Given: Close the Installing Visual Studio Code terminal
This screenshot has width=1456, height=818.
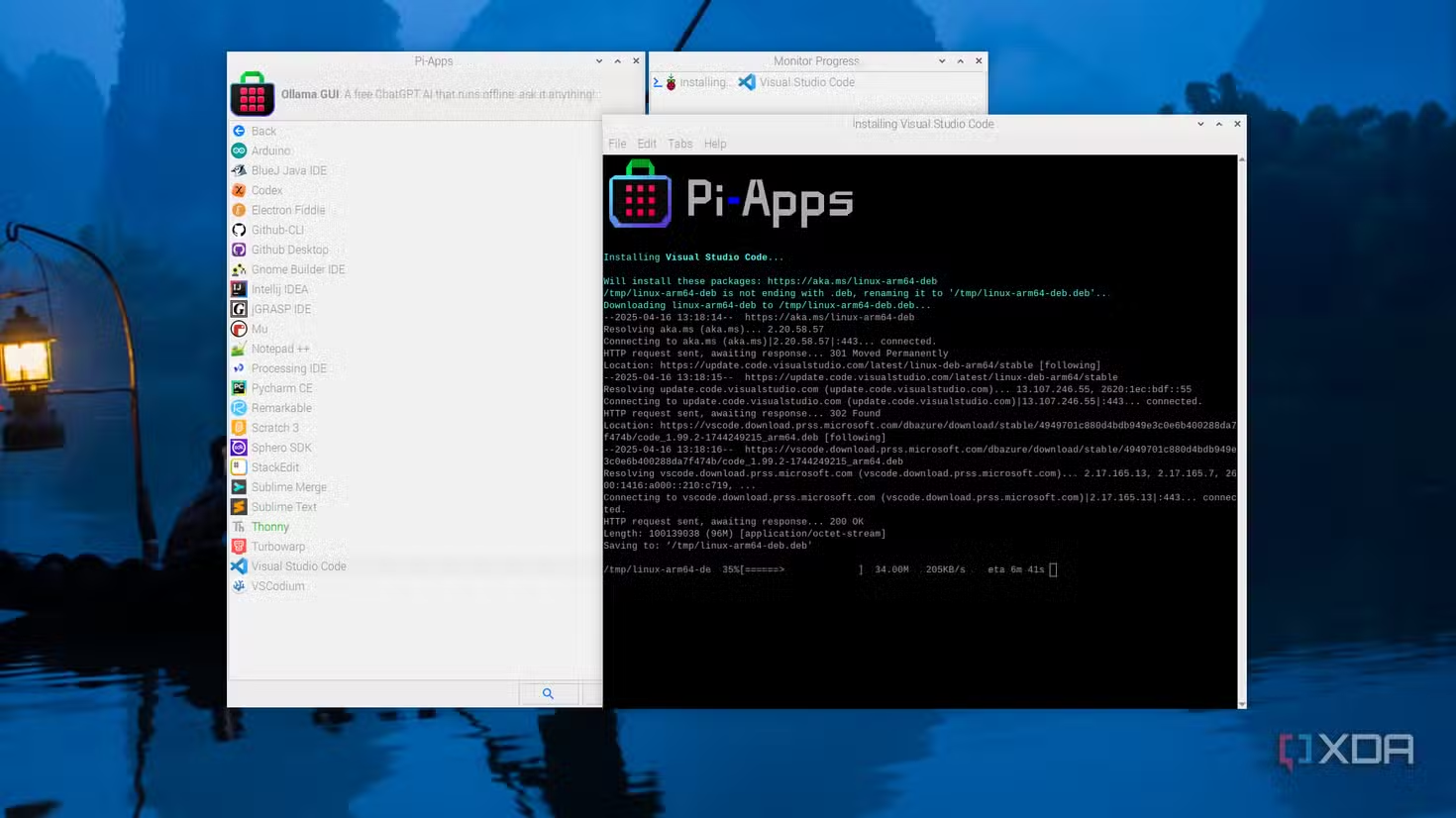Looking at the screenshot, I should (1237, 124).
